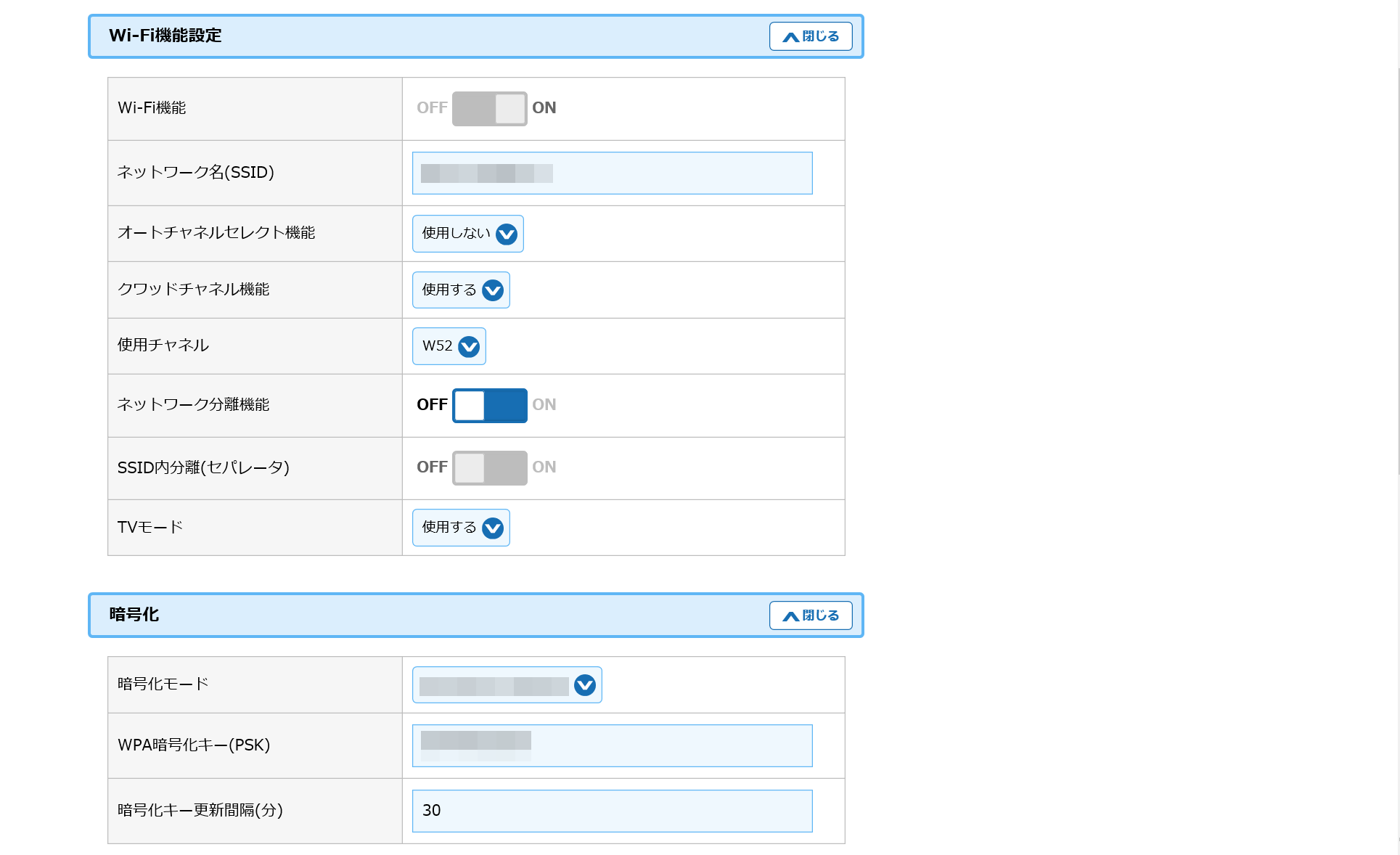This screenshot has height=855, width=1400.
Task: Click the arrow icon in TVモード selector
Action: (493, 528)
